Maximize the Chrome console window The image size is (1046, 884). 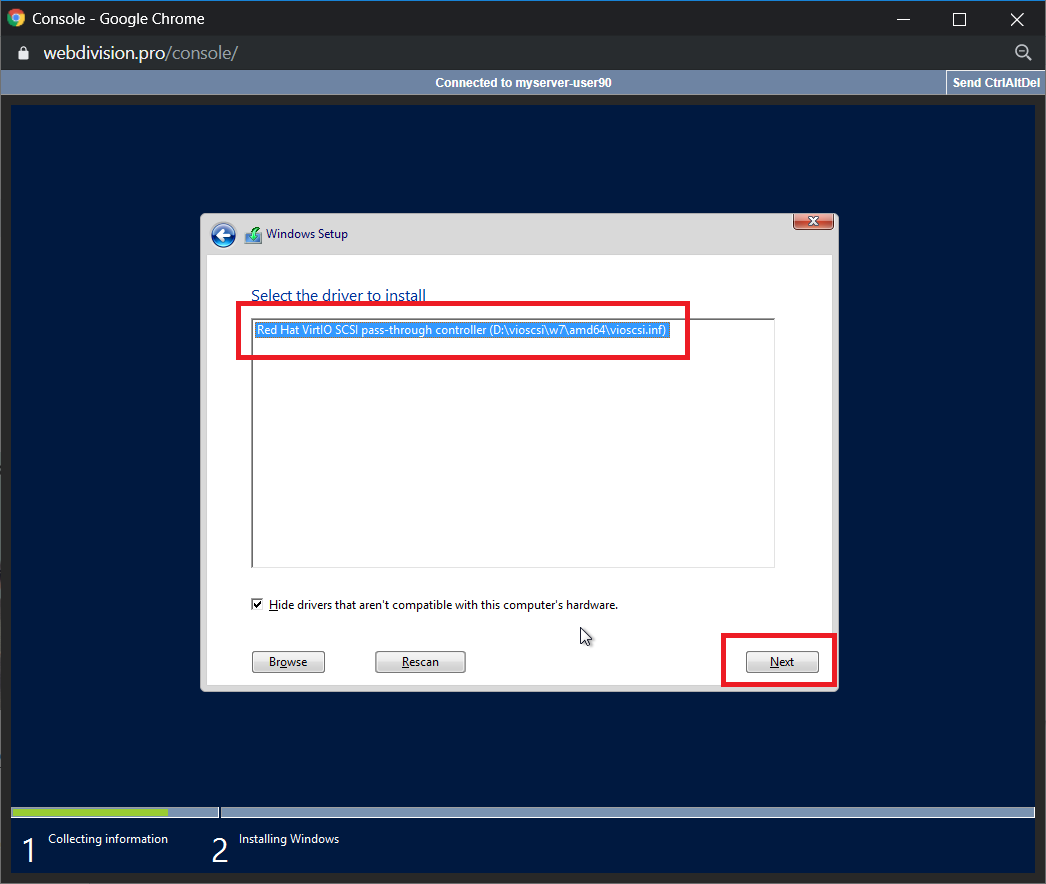pyautogui.click(x=959, y=19)
